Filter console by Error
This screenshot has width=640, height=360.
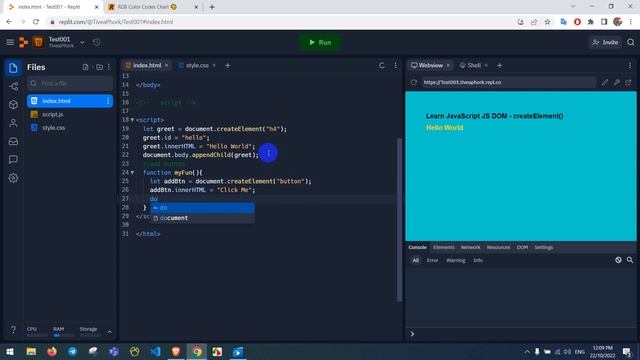[x=432, y=260]
